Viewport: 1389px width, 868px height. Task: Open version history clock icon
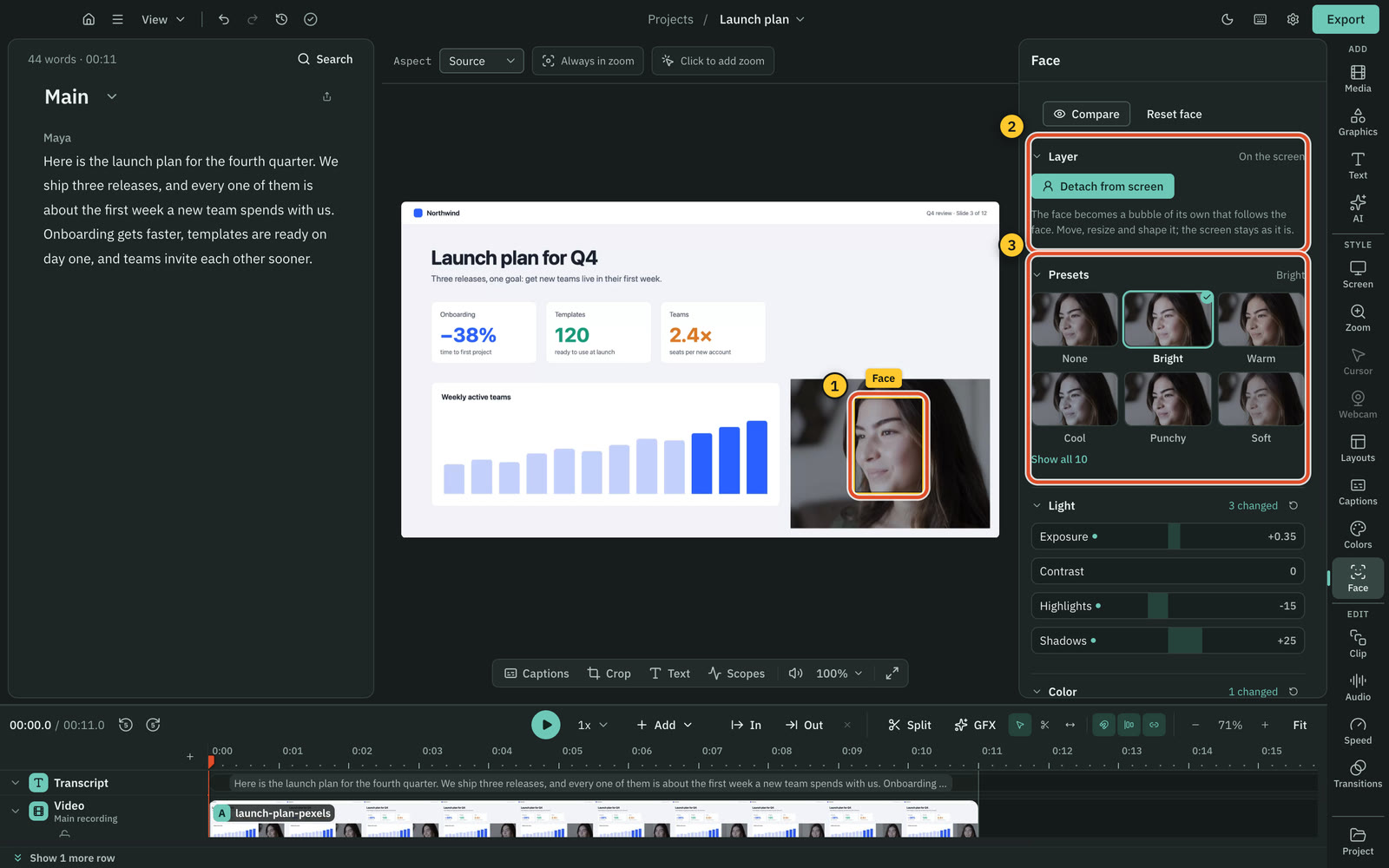click(x=281, y=19)
